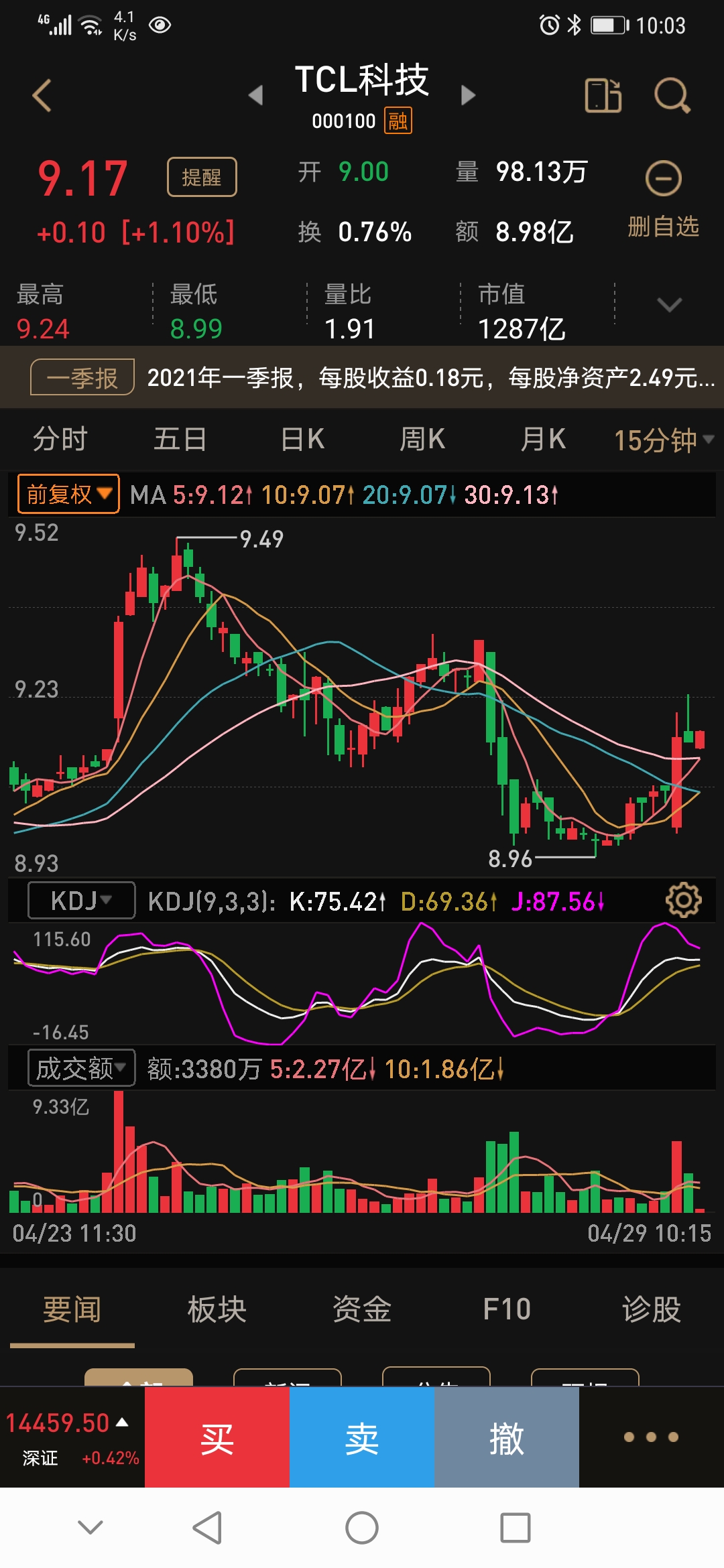Tap the 04/29 10:15 date label
This screenshot has width=724, height=1568.
point(649,1233)
